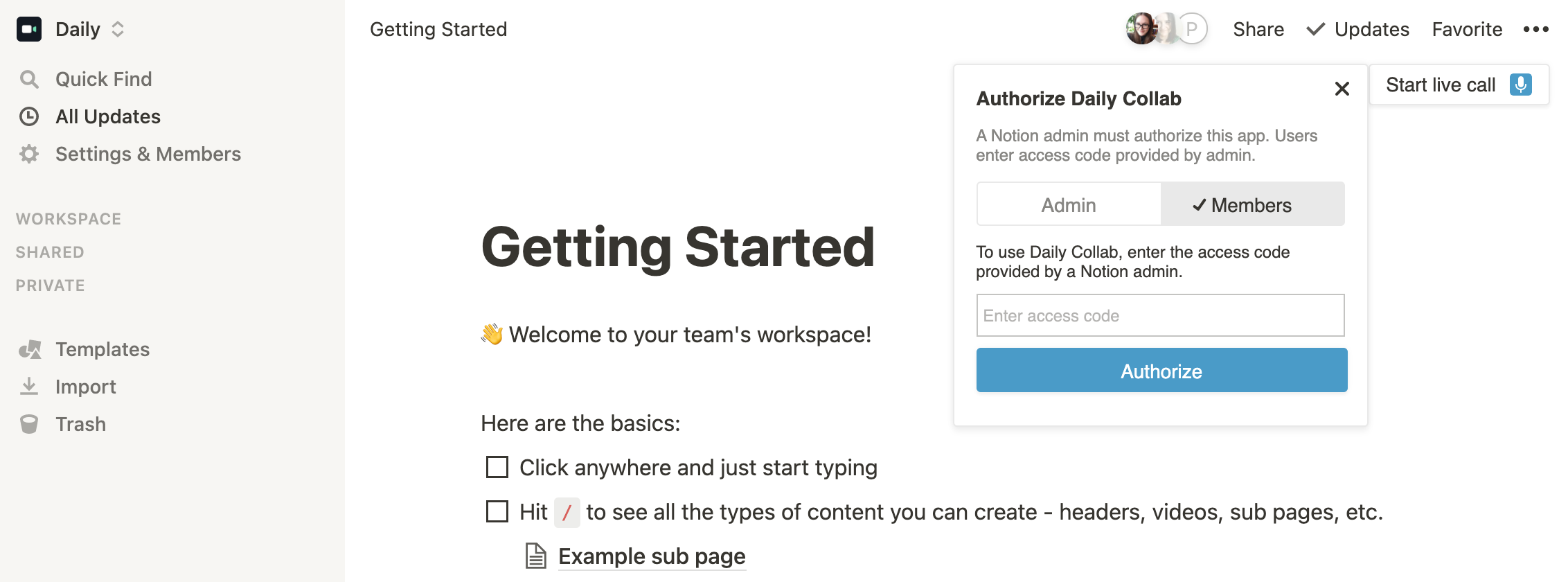Expand the WORKSPACE sidebar section
The image size is (1568, 582).
click(69, 219)
